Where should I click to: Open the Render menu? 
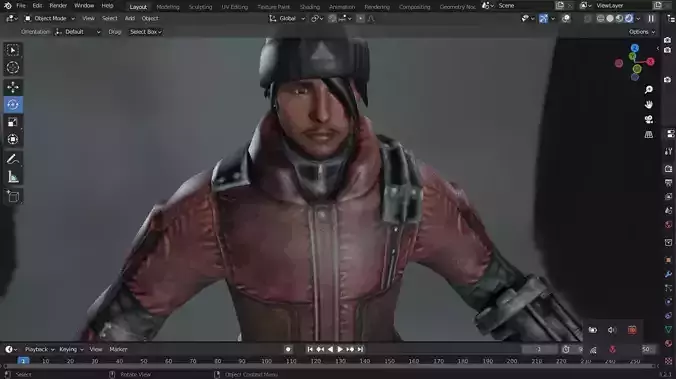coord(58,6)
